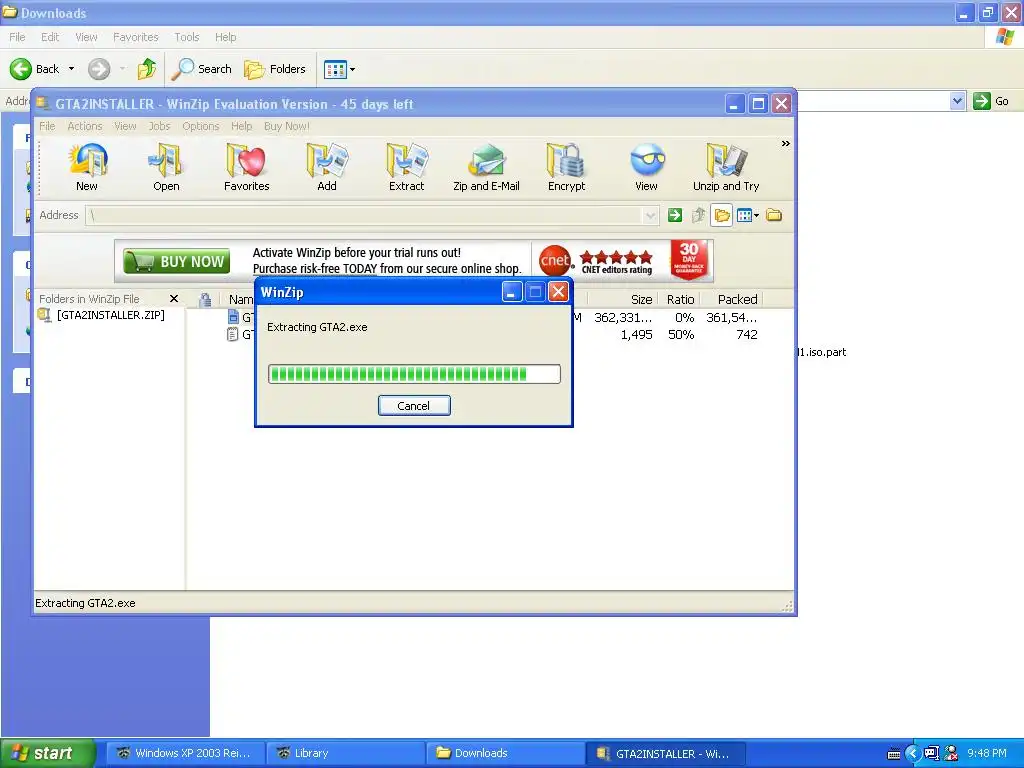Click Back button in Downloads window
The image size is (1024, 768).
(x=35, y=69)
